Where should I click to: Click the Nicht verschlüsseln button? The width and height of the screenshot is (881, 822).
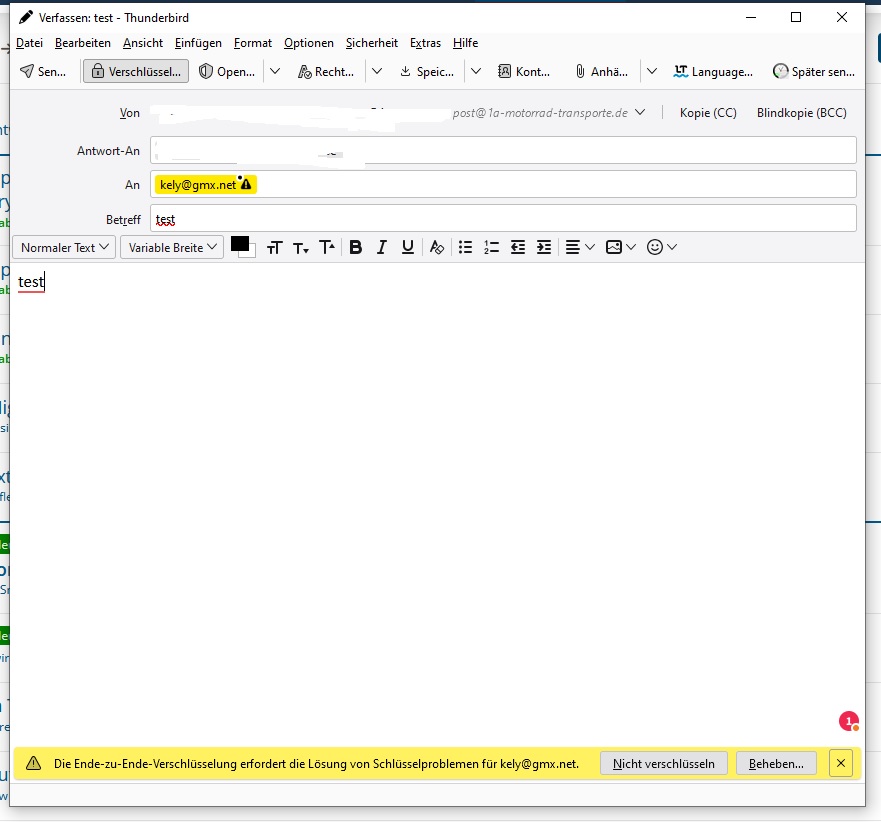click(x=664, y=763)
